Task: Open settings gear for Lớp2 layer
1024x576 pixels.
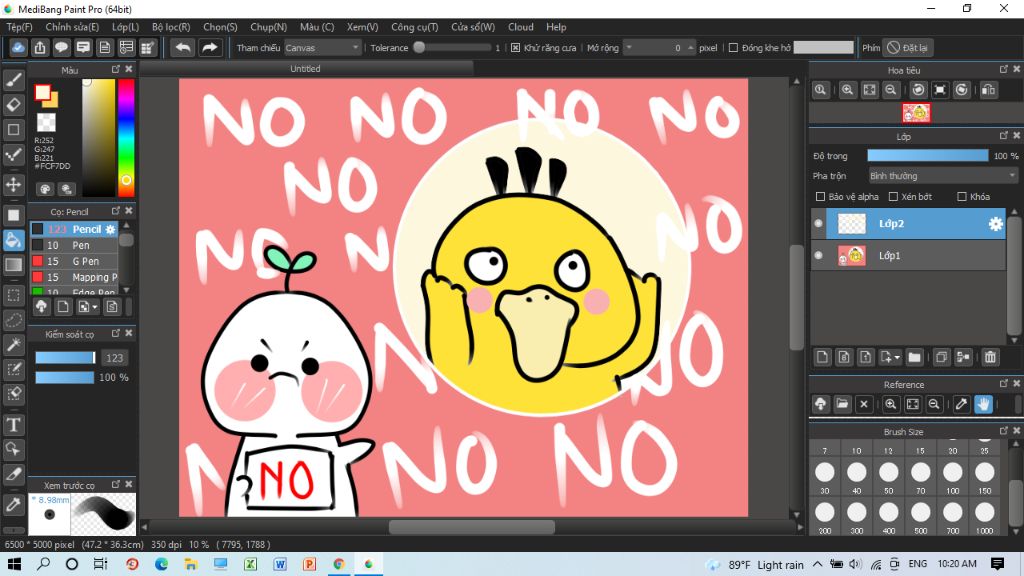Action: coord(995,224)
